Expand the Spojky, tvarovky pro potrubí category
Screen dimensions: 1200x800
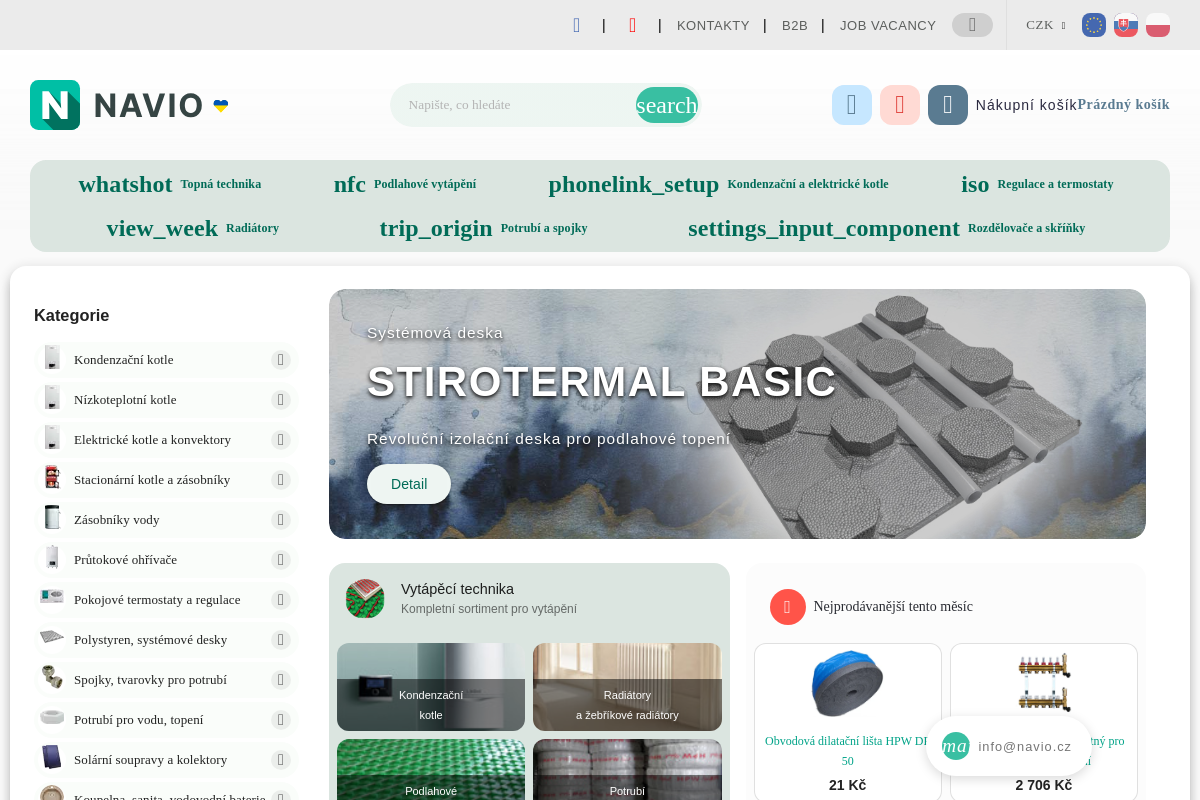(281, 680)
